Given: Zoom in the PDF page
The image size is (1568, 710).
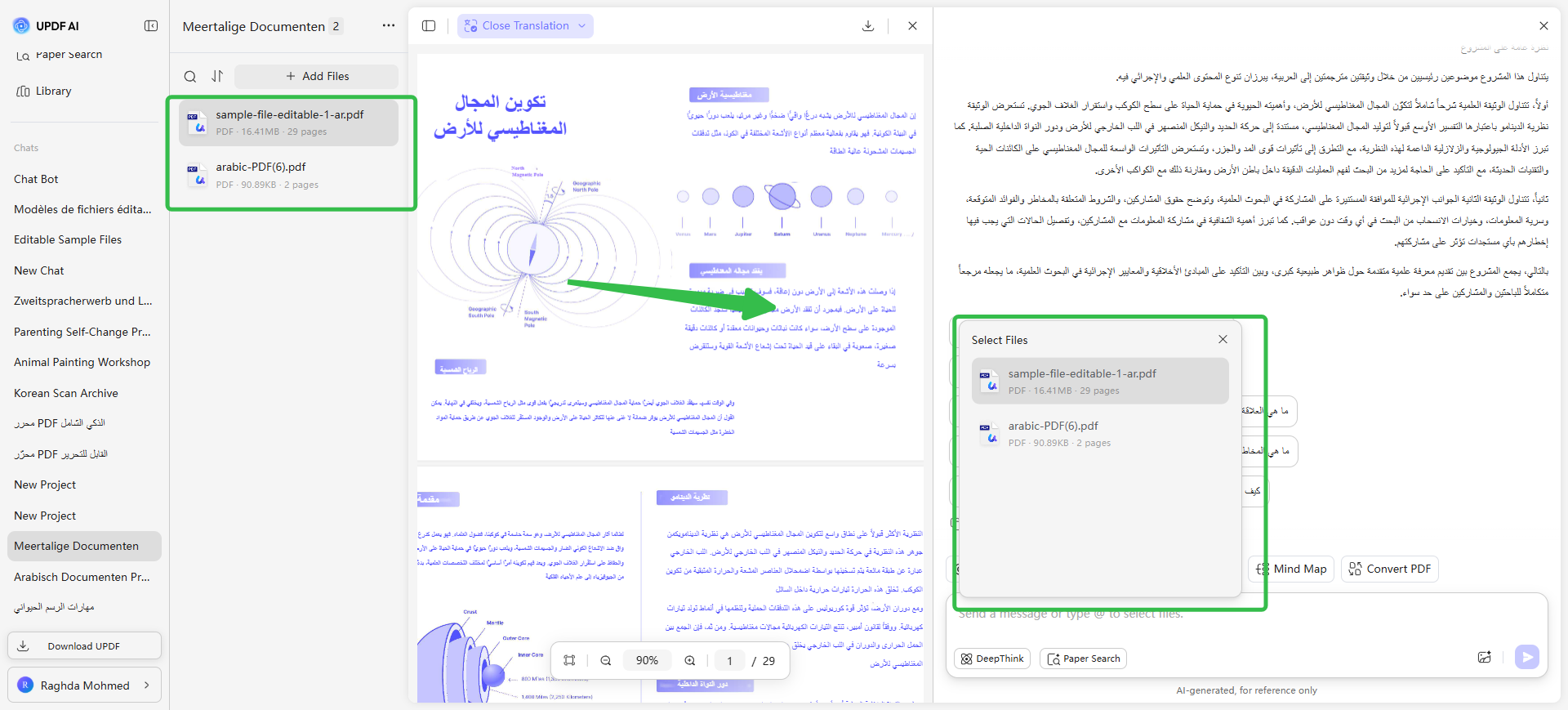Looking at the screenshot, I should coord(690,660).
